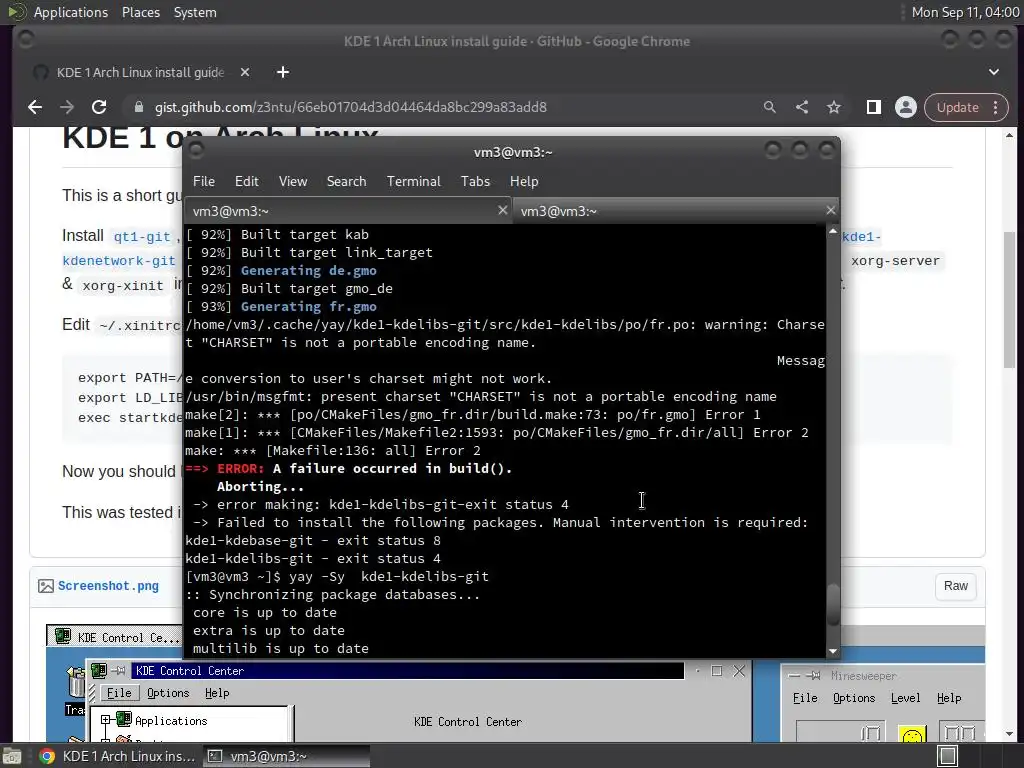
Task: Click the image file icon beside Screenshot.png
Action: (x=46, y=586)
